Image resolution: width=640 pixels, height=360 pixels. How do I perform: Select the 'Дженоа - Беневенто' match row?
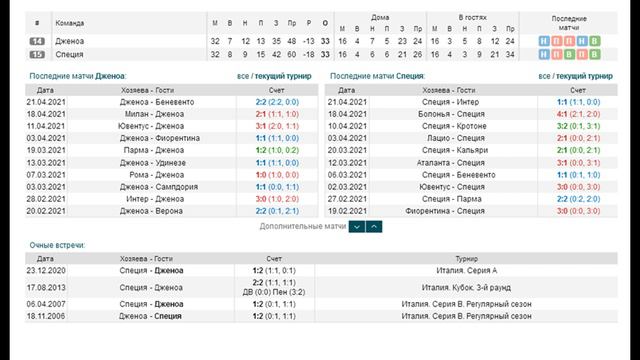click(x=171, y=102)
